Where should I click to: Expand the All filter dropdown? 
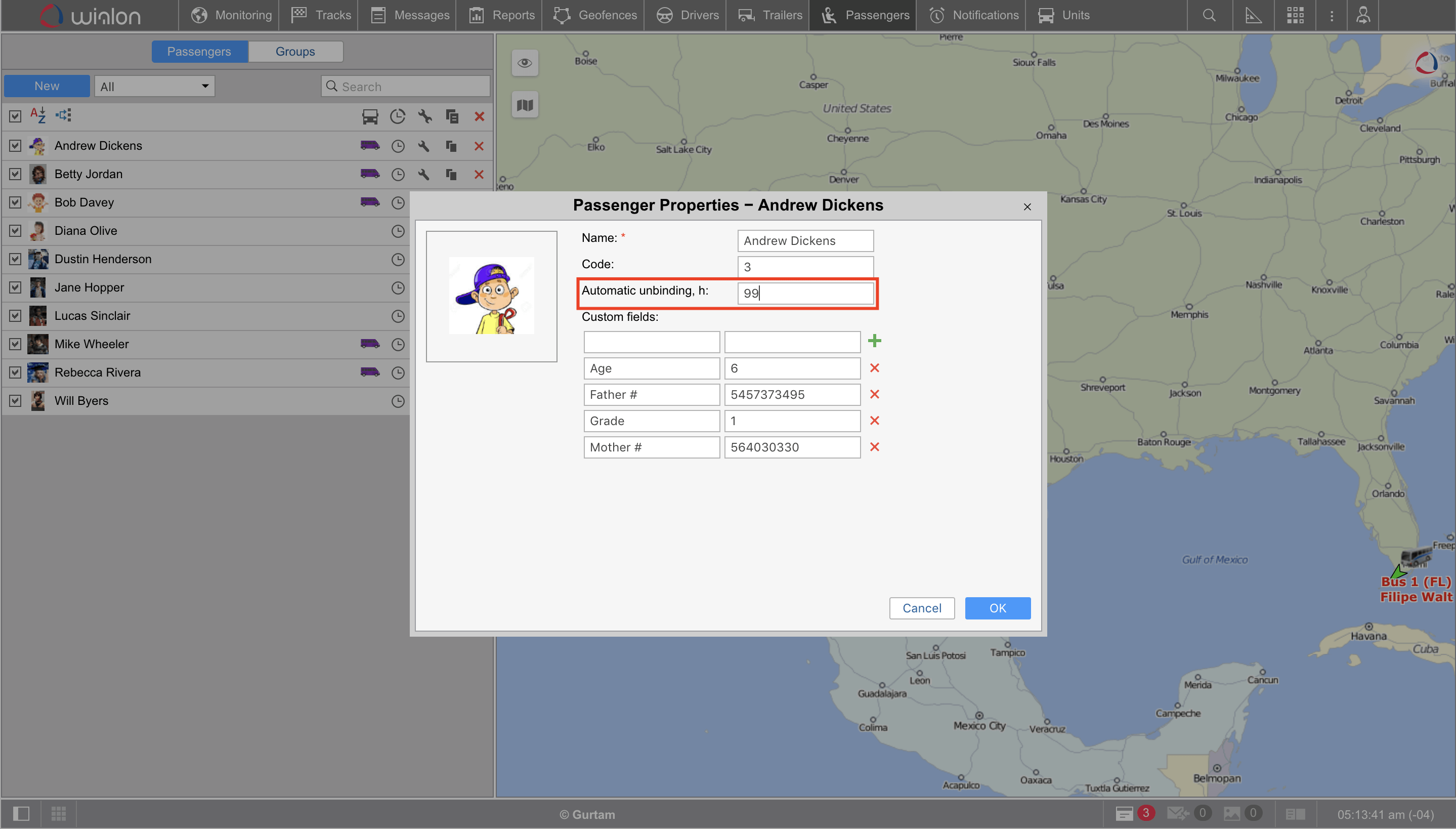point(154,87)
